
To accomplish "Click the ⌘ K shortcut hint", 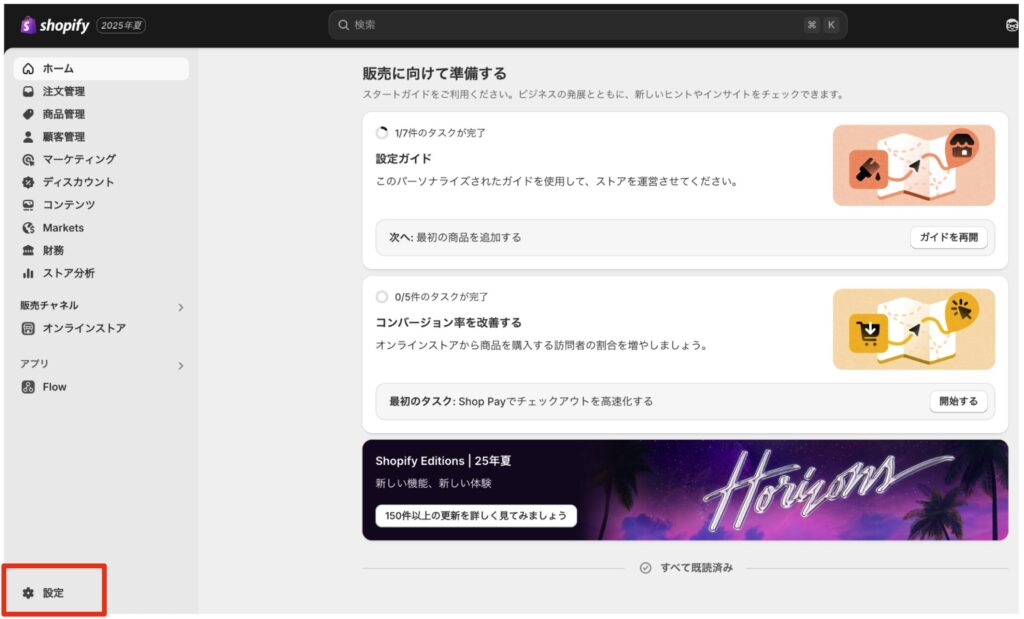I will 821,25.
